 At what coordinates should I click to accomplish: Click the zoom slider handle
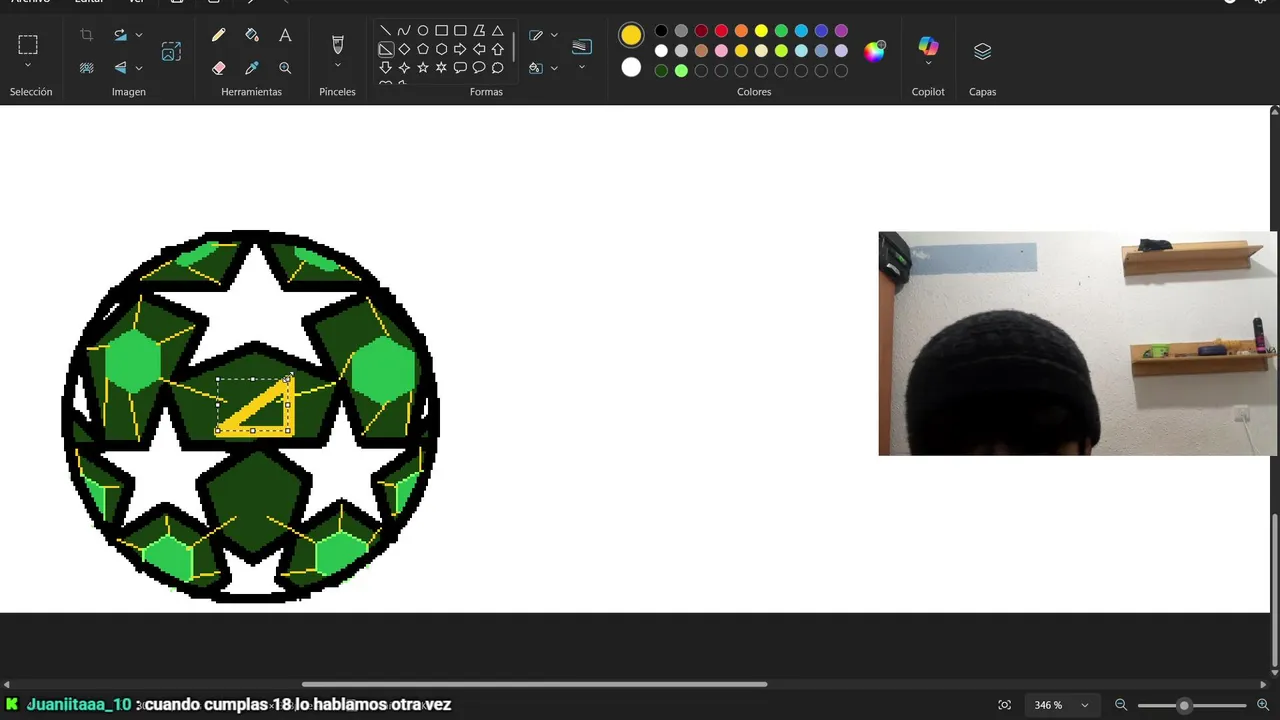[x=1184, y=705]
